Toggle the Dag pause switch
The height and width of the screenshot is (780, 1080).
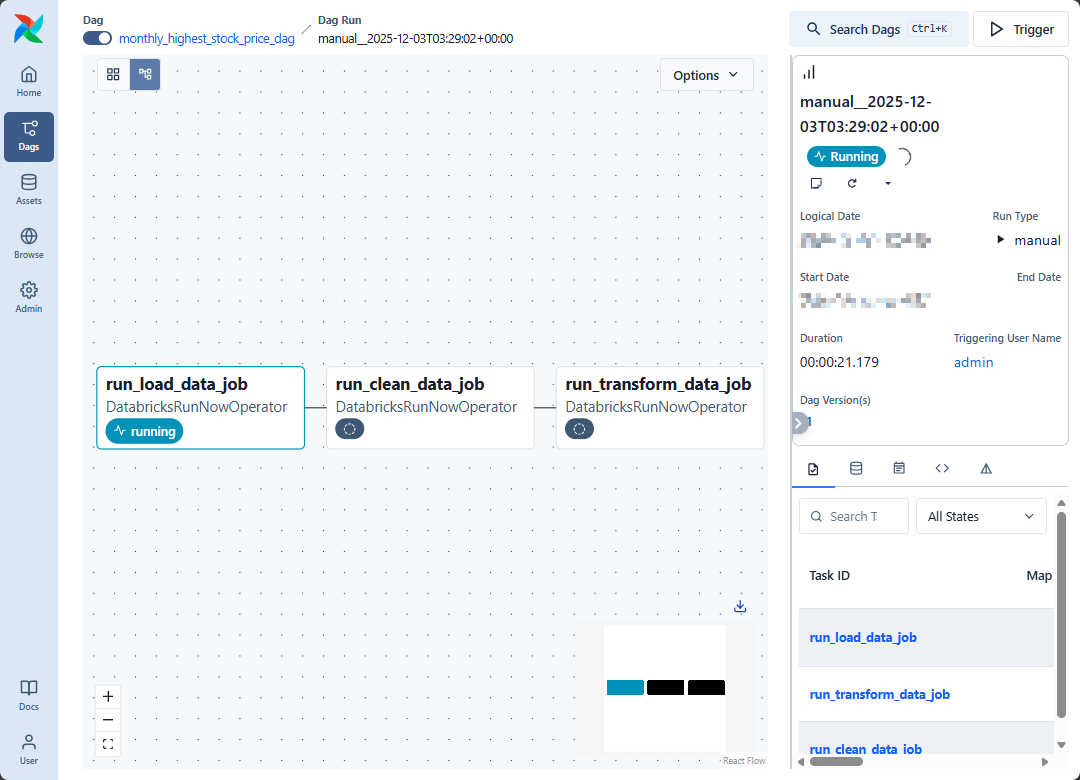point(97,38)
